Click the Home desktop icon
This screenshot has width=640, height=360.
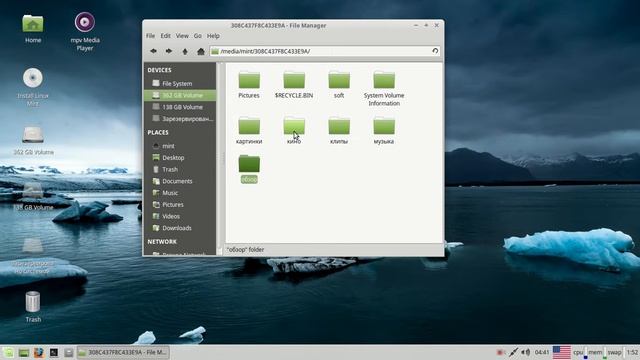click(x=33, y=29)
